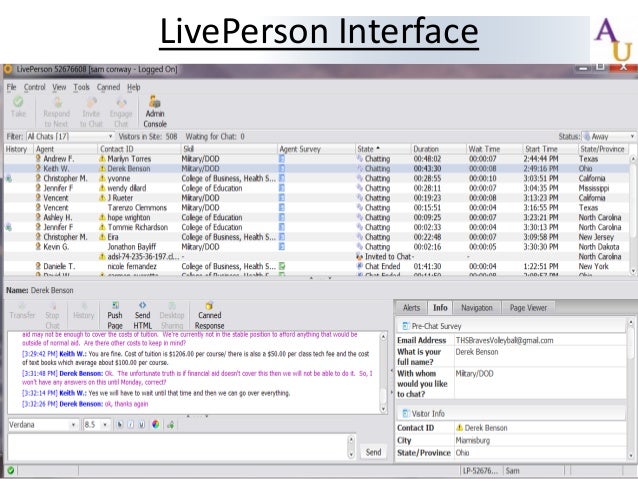Switch to the Navigation tab

[x=476, y=308]
